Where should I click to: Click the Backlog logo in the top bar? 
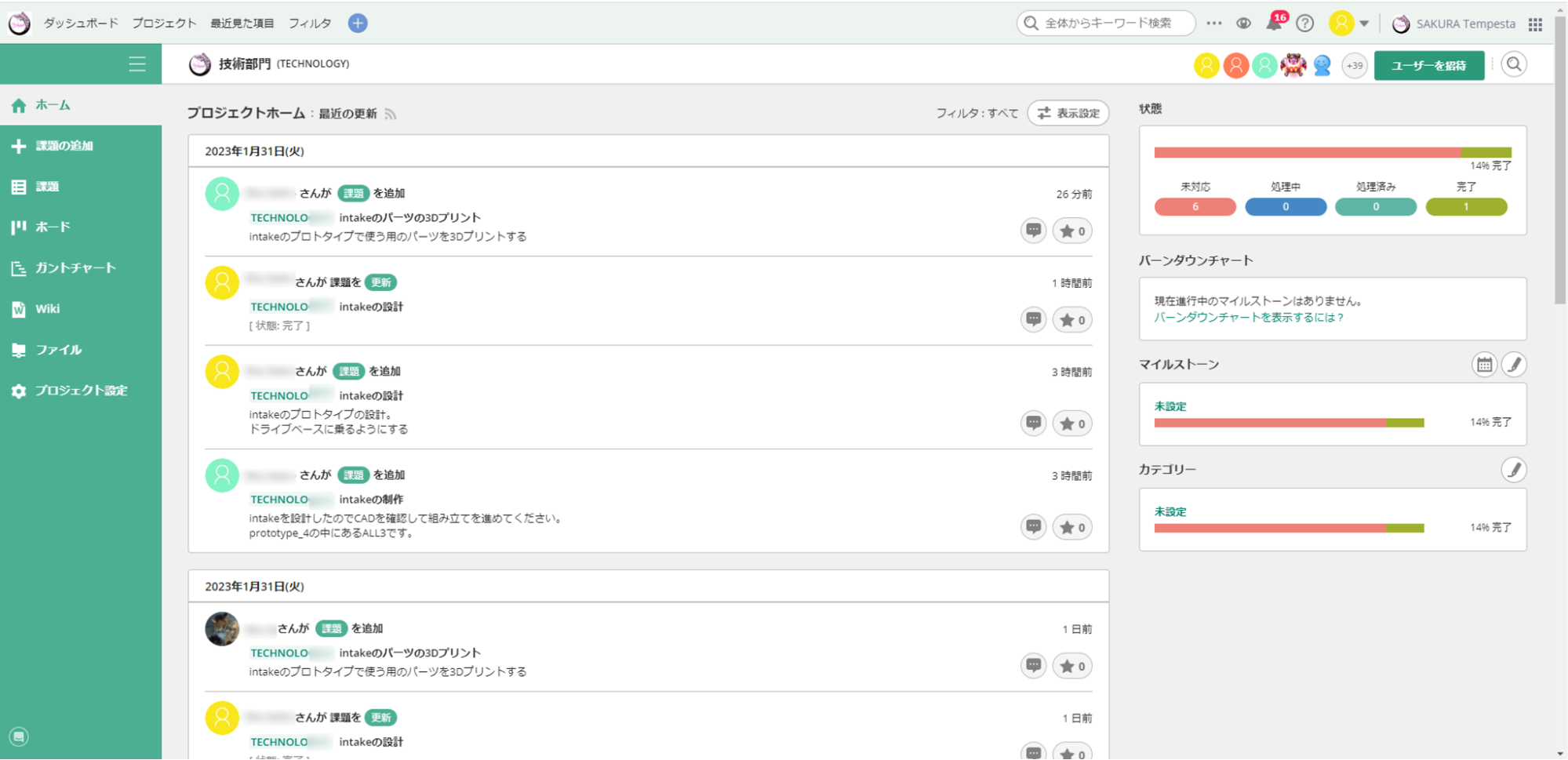coord(20,24)
